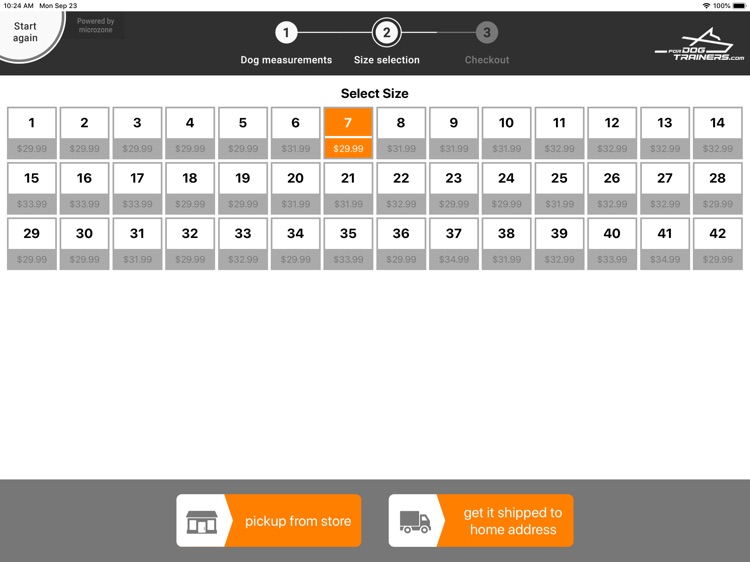Select size 38

[x=507, y=244]
